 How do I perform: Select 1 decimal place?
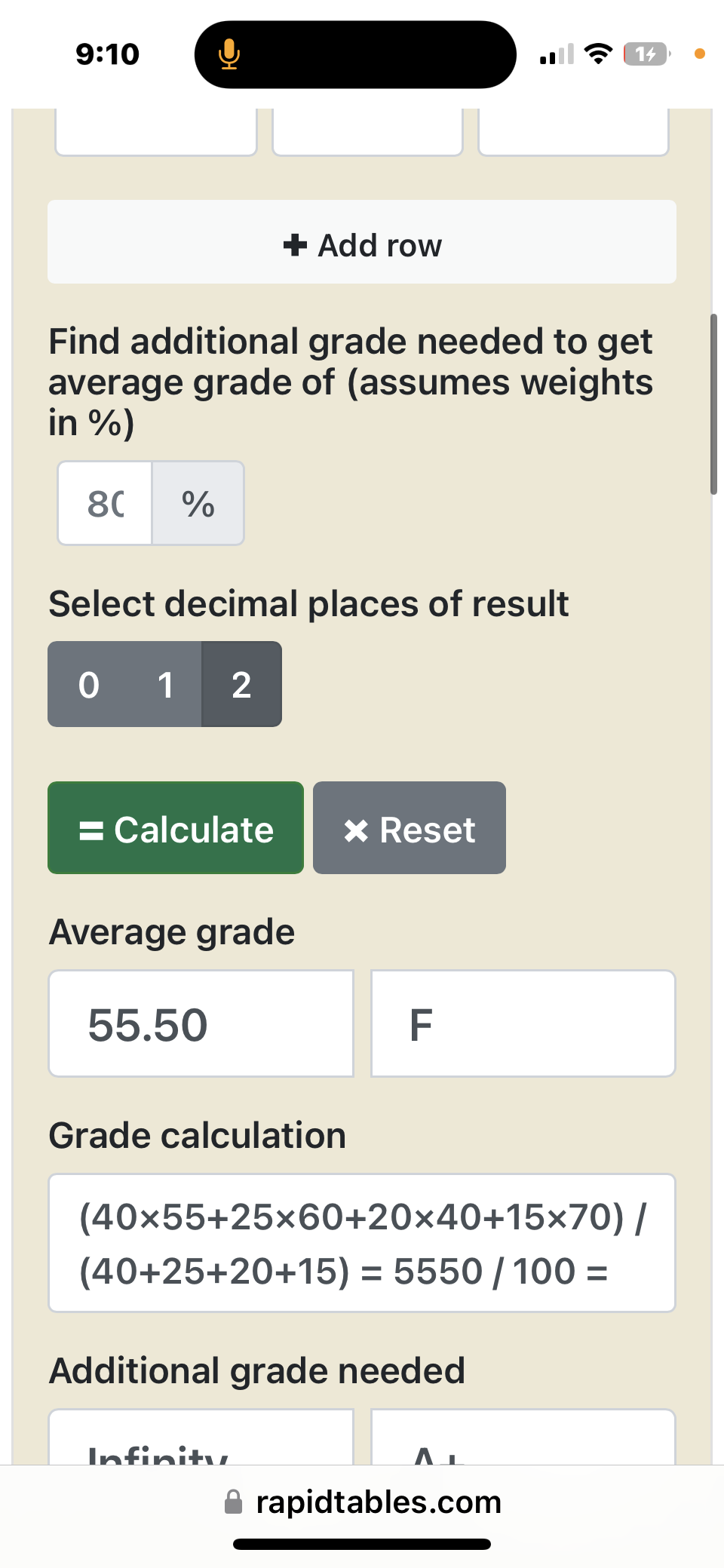pyautogui.click(x=165, y=684)
